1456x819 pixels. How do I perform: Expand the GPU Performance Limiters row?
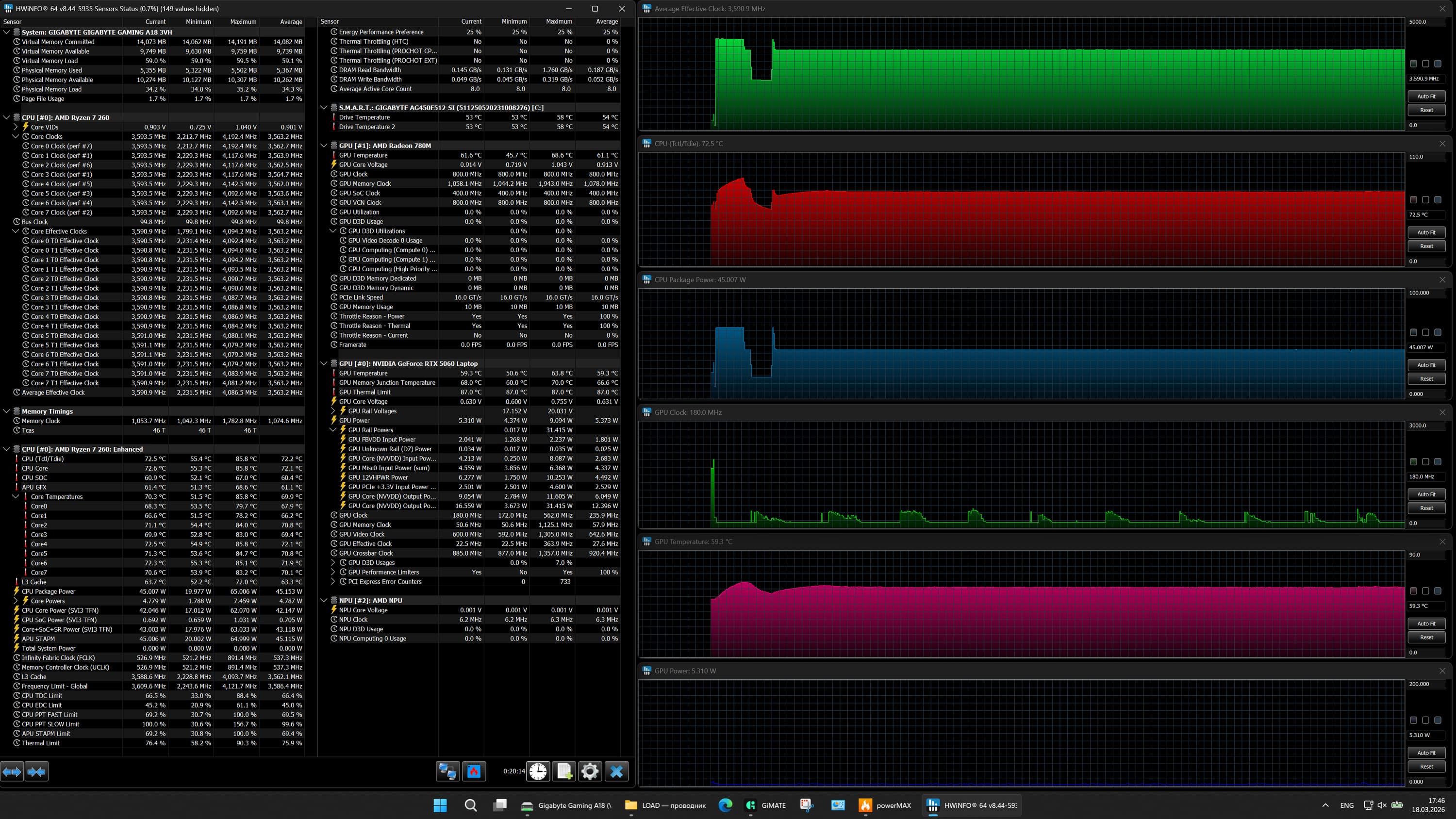click(x=333, y=572)
